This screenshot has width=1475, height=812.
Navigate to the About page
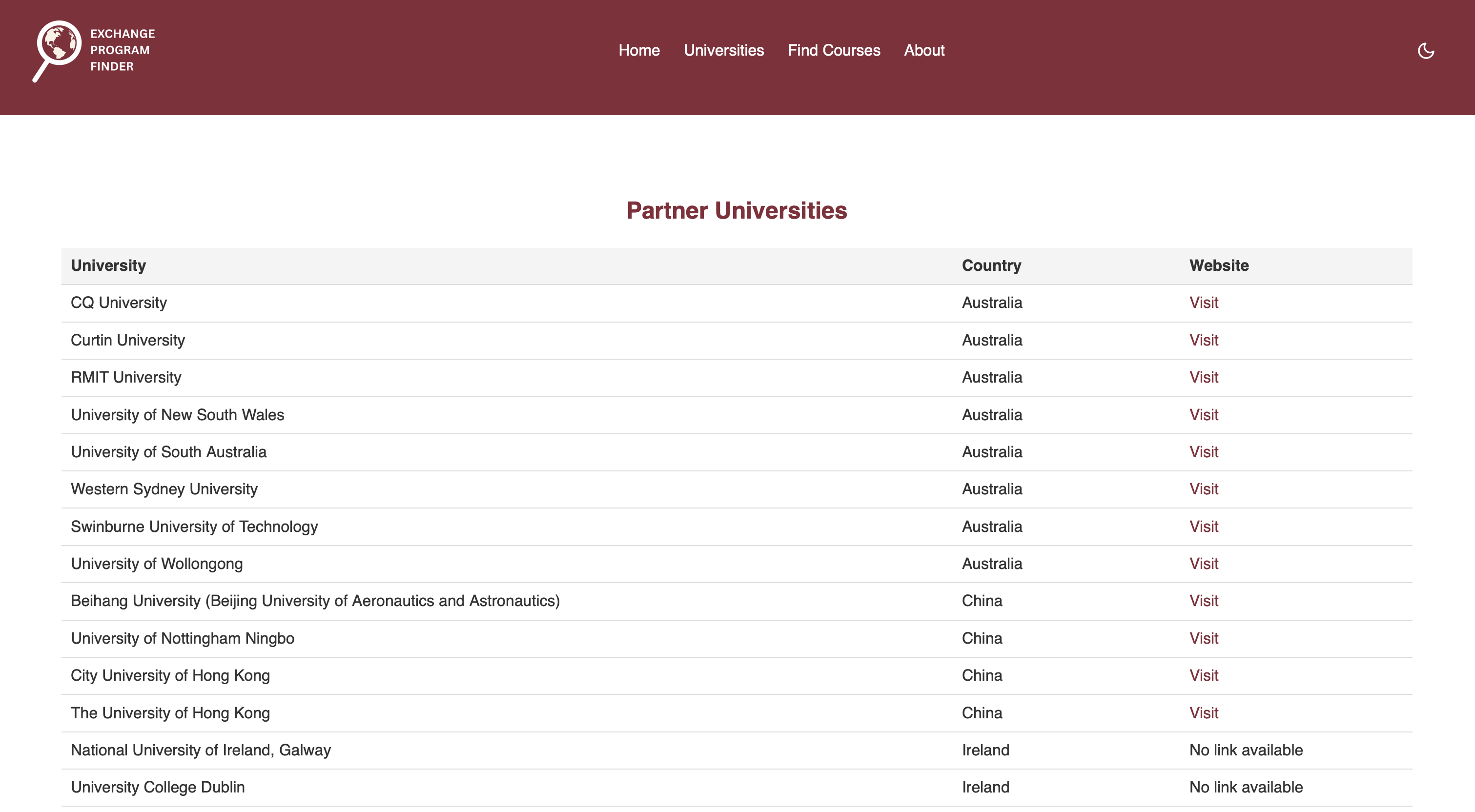(x=923, y=50)
